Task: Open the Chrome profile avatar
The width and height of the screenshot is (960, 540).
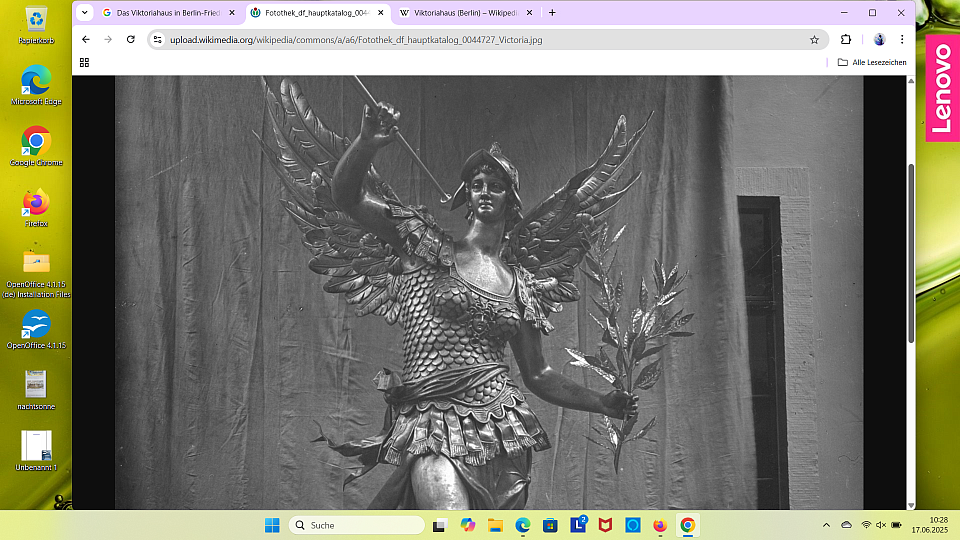Action: coord(879,39)
